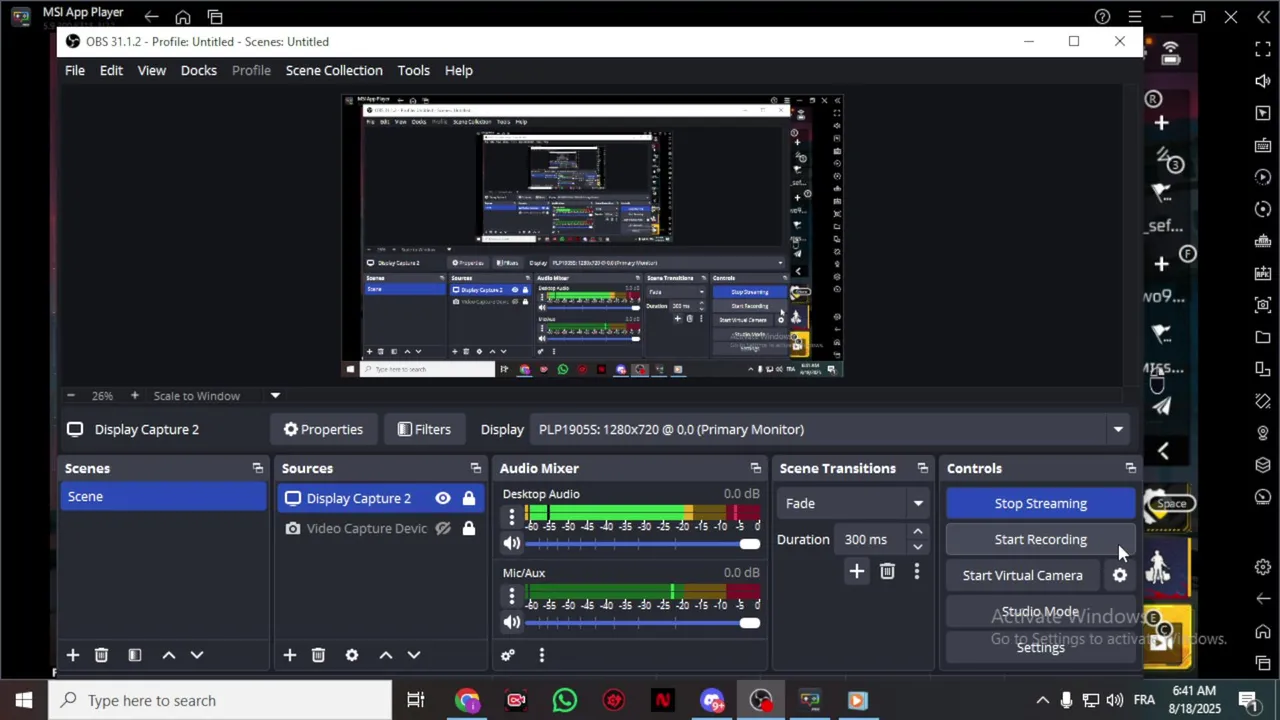Pop out the Scene Transitions dock icon
The width and height of the screenshot is (1280, 720).
tap(923, 468)
